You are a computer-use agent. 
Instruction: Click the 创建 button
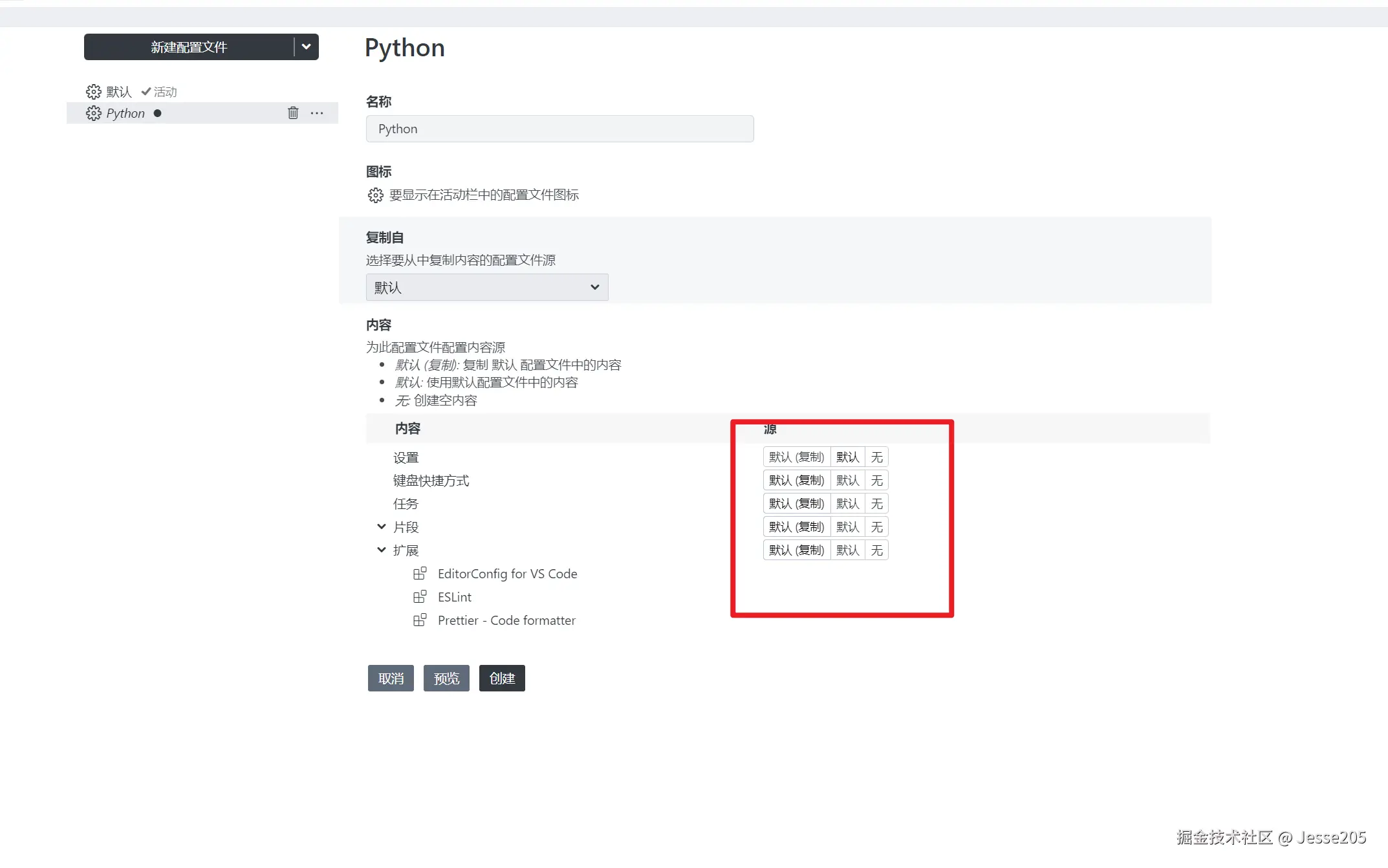[x=502, y=678]
